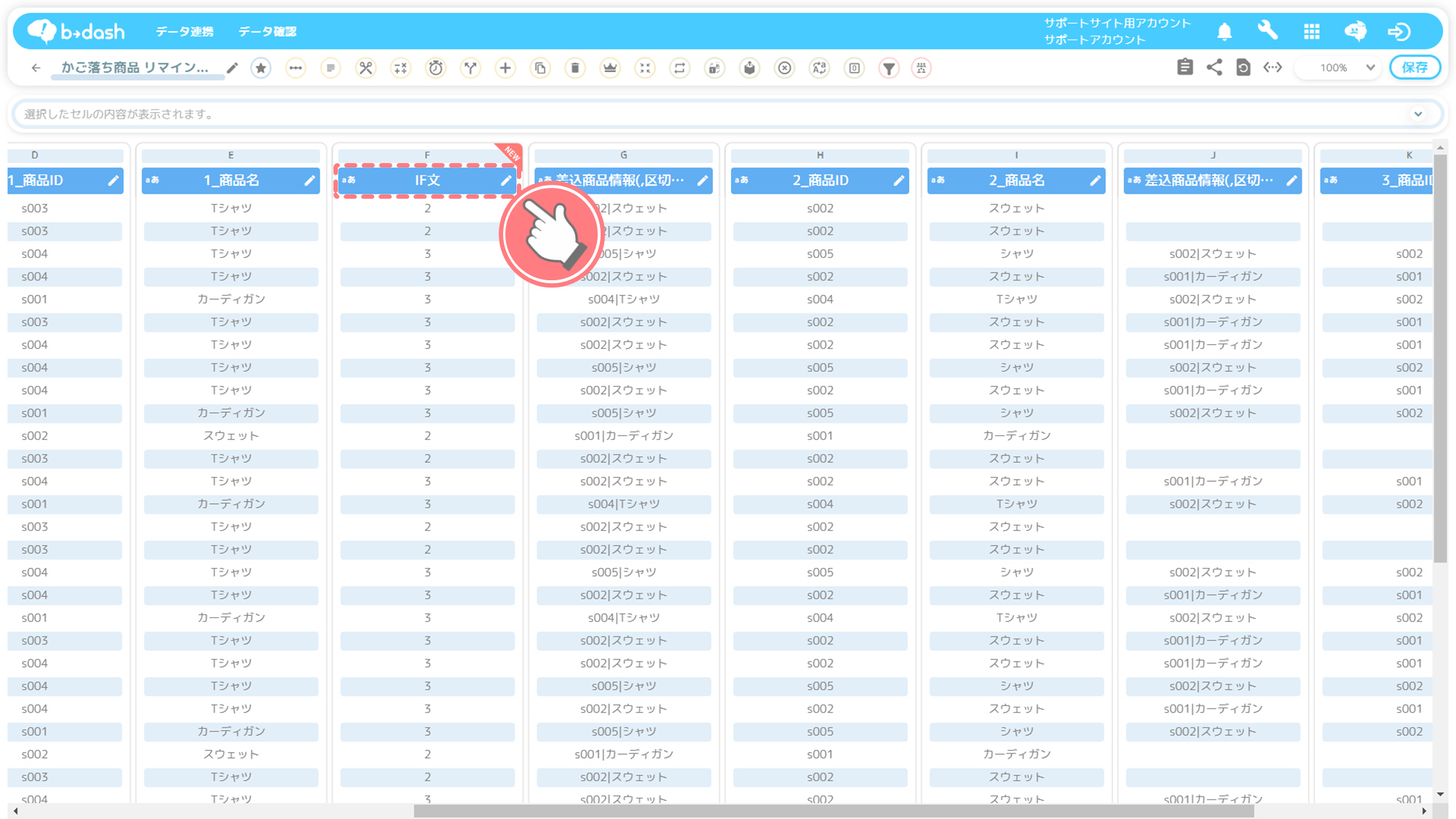Edit the 1_商品名 column header pencil
Image resolution: width=1456 pixels, height=819 pixels.
pos(309,181)
